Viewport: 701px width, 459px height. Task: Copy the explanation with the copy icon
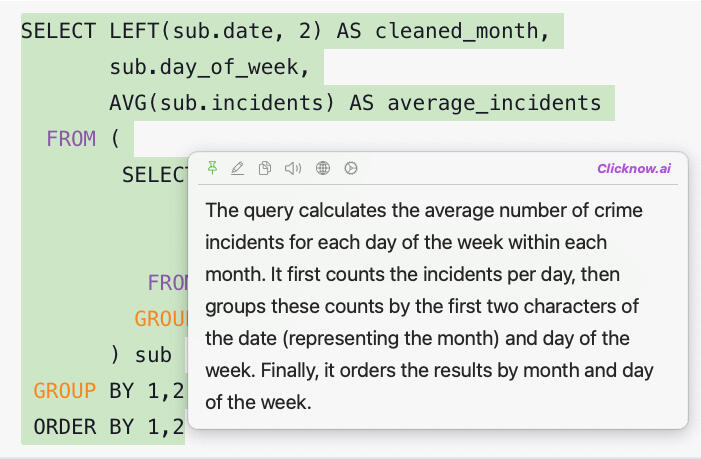click(265, 168)
